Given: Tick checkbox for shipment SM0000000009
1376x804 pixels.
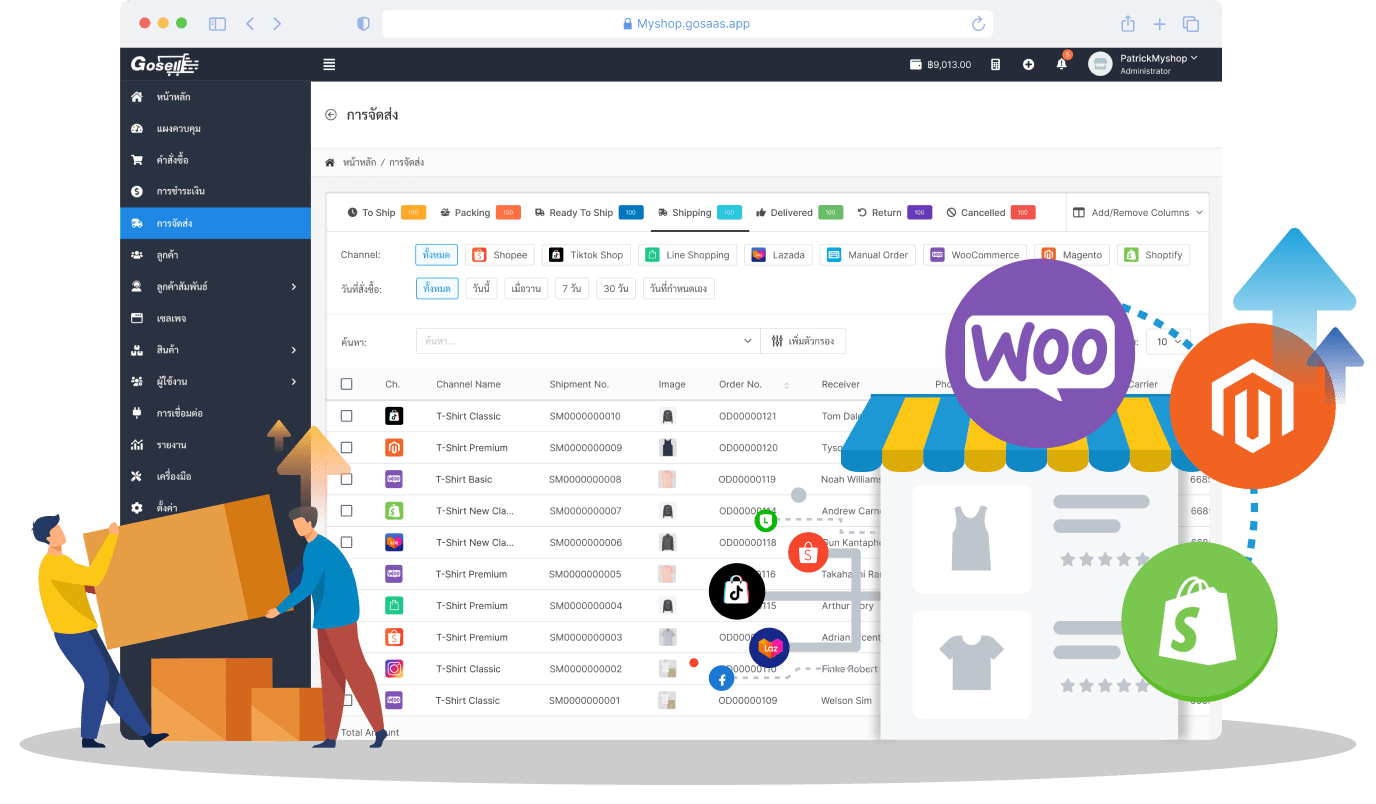Looking at the screenshot, I should pos(346,448).
